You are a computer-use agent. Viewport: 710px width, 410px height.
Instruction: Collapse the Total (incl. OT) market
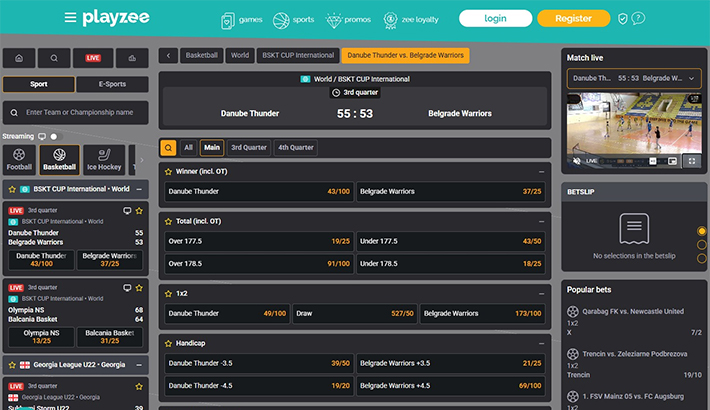tap(541, 222)
